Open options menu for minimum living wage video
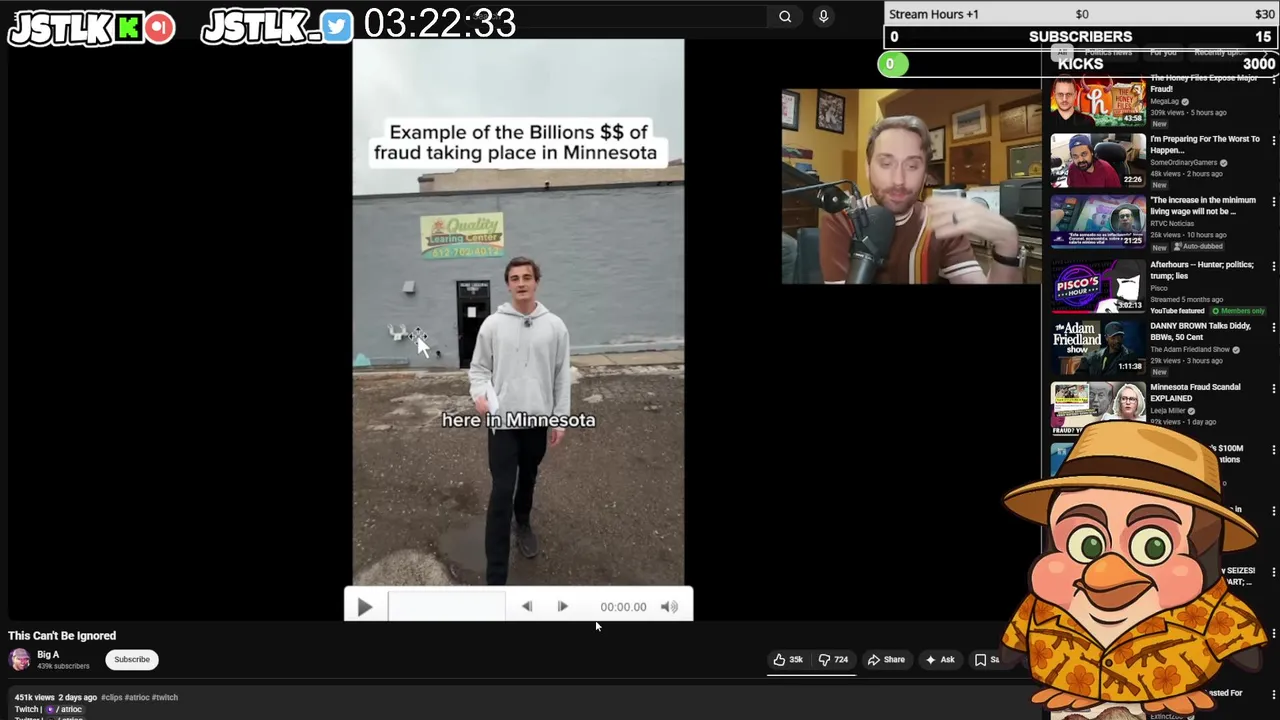Image resolution: width=1280 pixels, height=720 pixels. pos(1273,202)
